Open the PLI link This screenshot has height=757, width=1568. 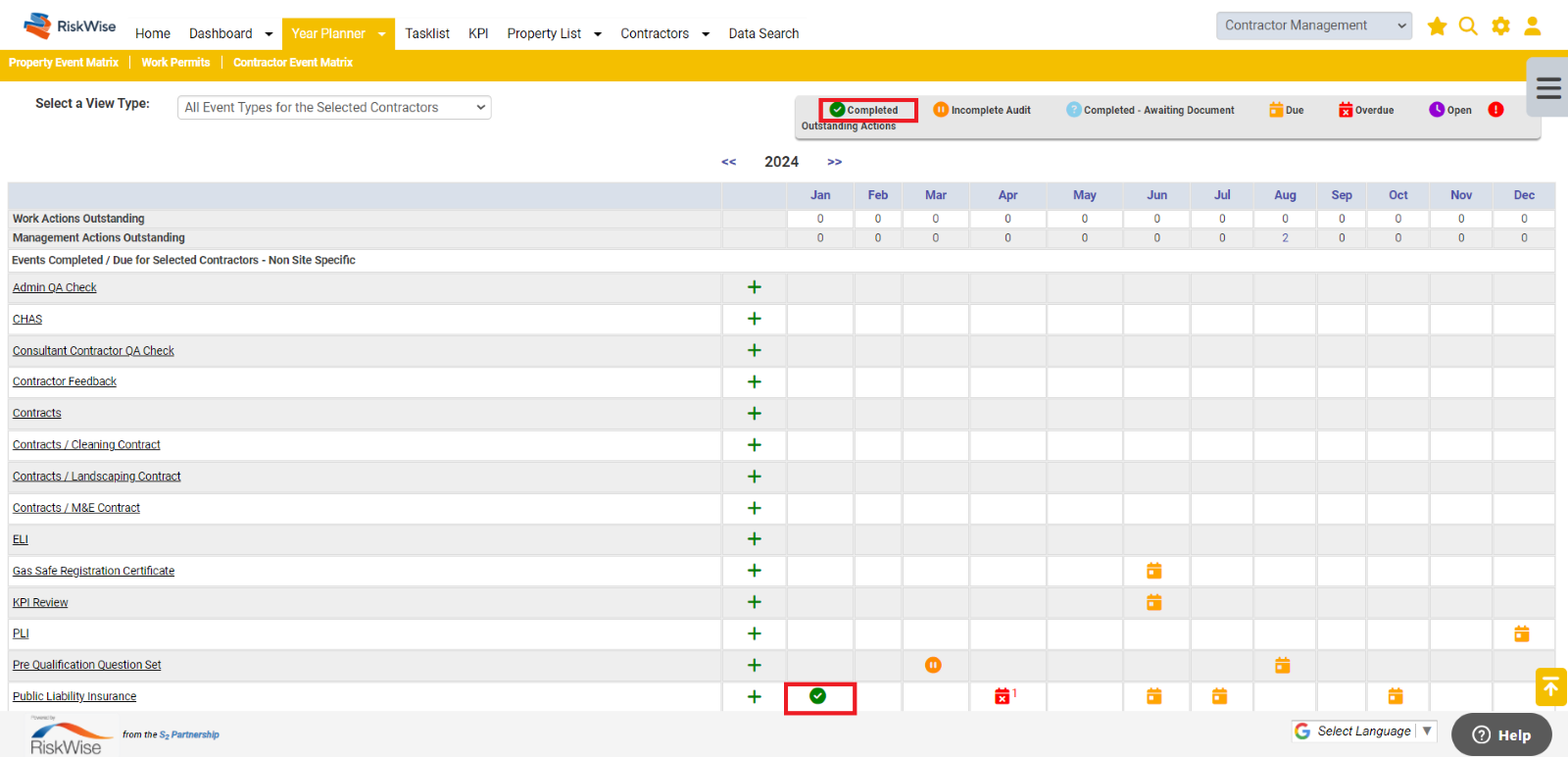21,633
